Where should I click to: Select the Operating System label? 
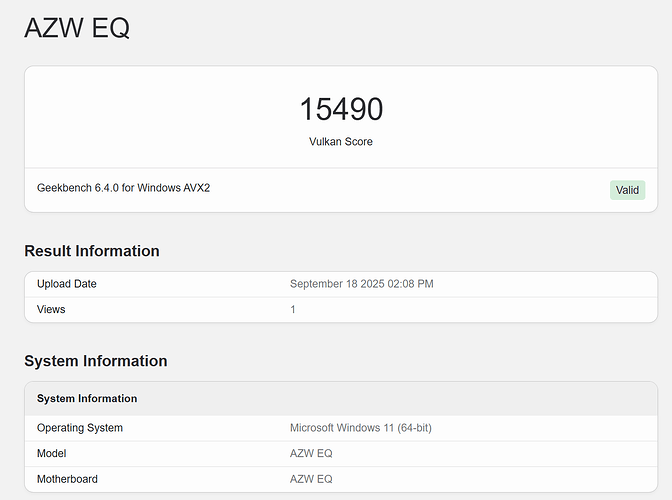(x=80, y=428)
